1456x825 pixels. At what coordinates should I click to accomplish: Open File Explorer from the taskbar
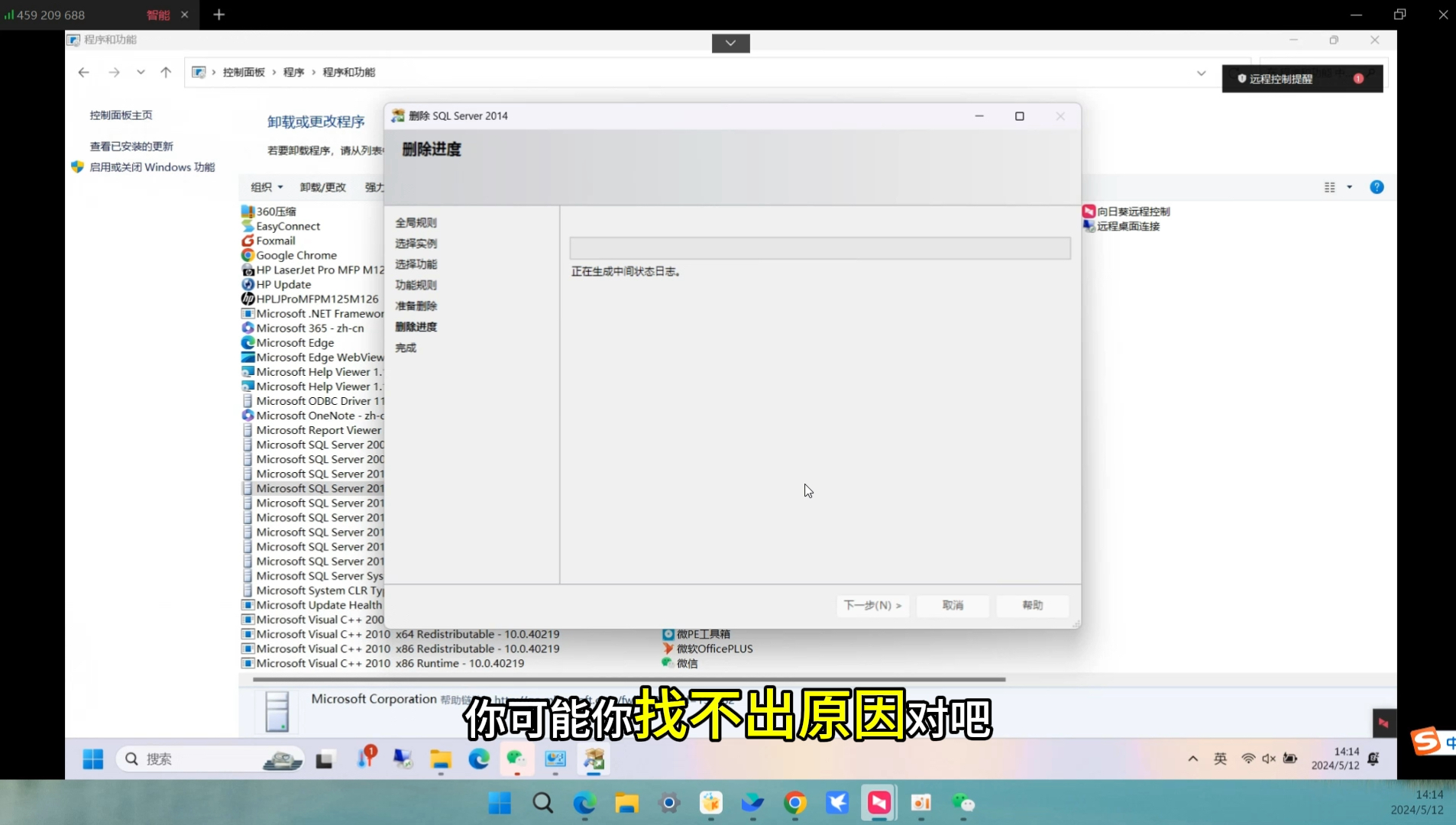(626, 803)
